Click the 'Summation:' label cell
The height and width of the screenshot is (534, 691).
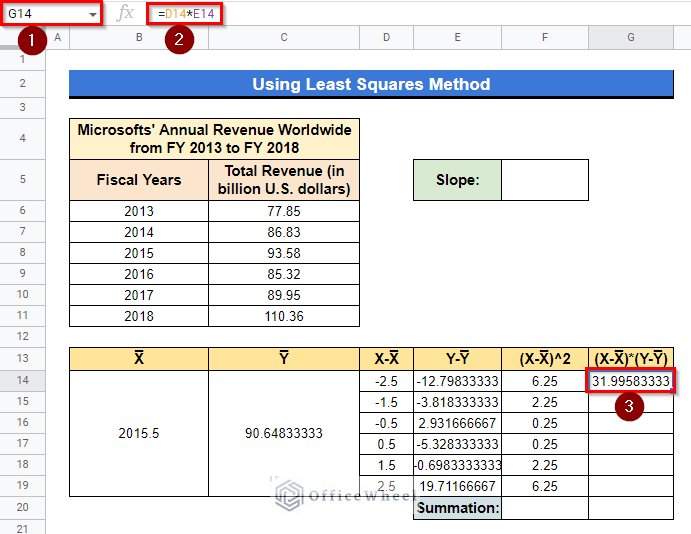pos(457,508)
